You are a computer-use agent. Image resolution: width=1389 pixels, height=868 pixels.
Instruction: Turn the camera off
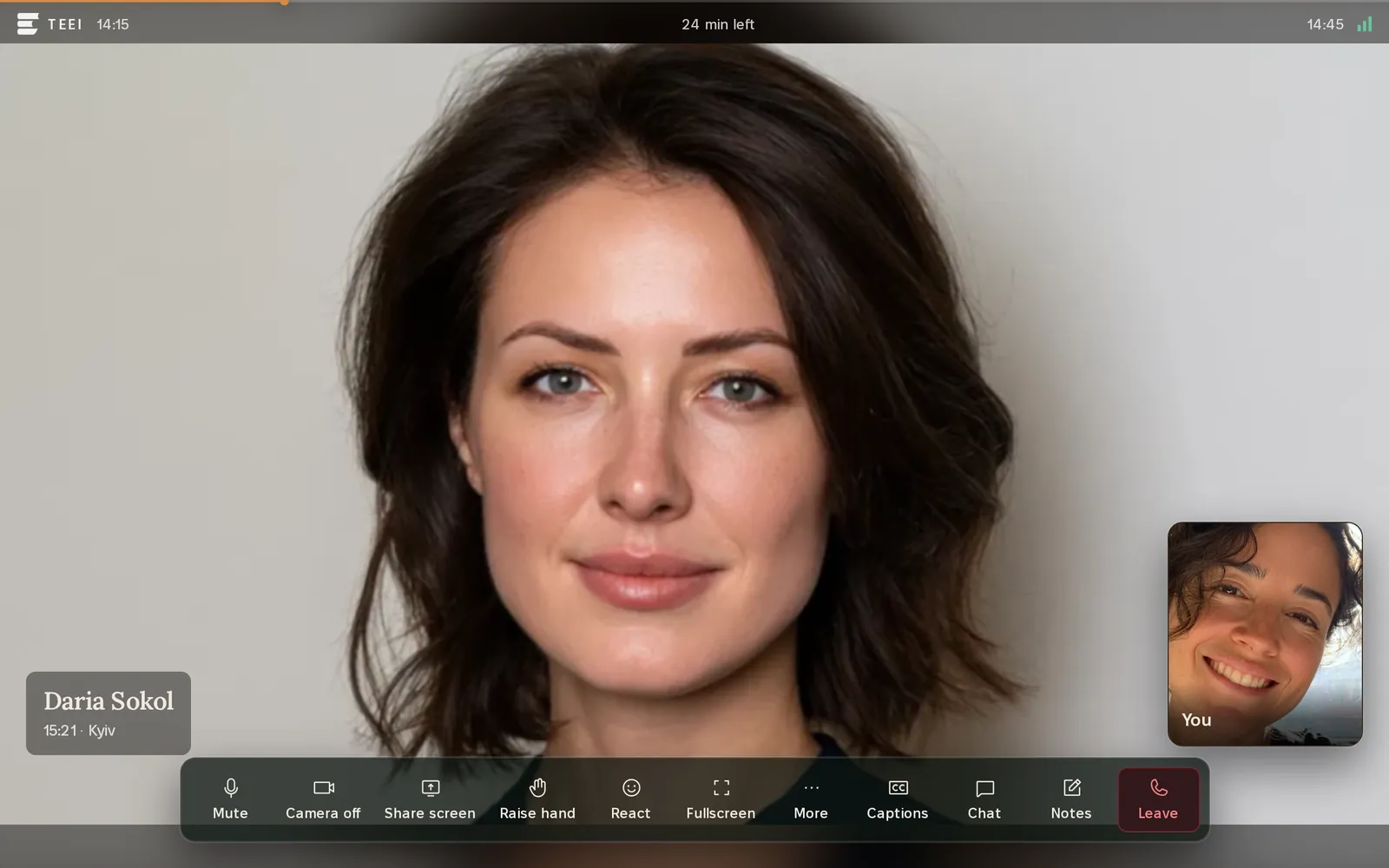(323, 799)
